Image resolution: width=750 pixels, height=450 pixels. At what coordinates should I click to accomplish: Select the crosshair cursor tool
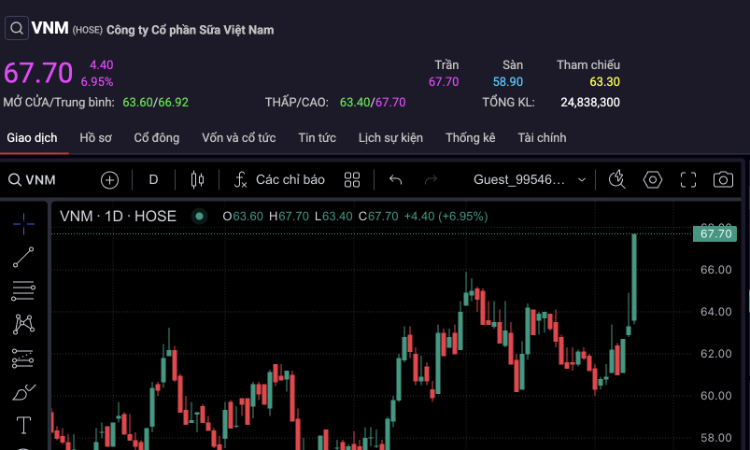pos(23,223)
